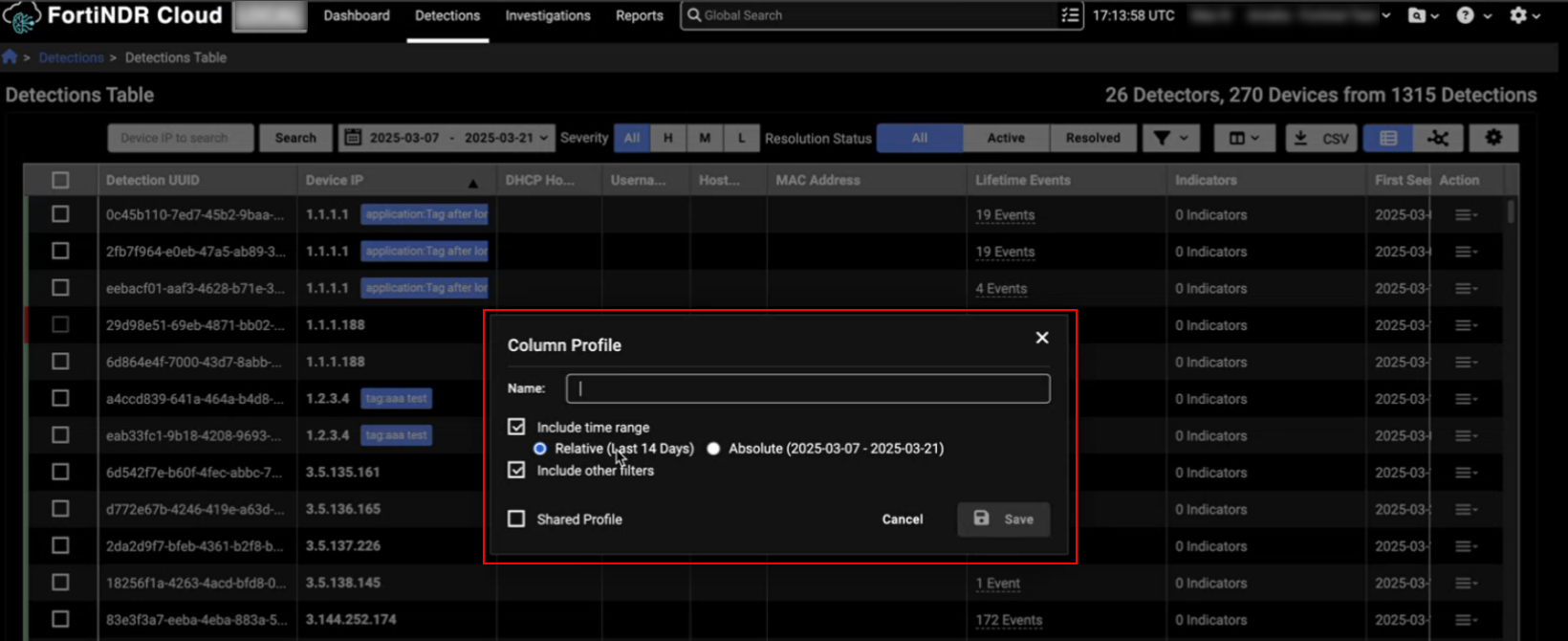
Task: Open action menu for a4ccd839 detection row
Action: coord(1466,399)
